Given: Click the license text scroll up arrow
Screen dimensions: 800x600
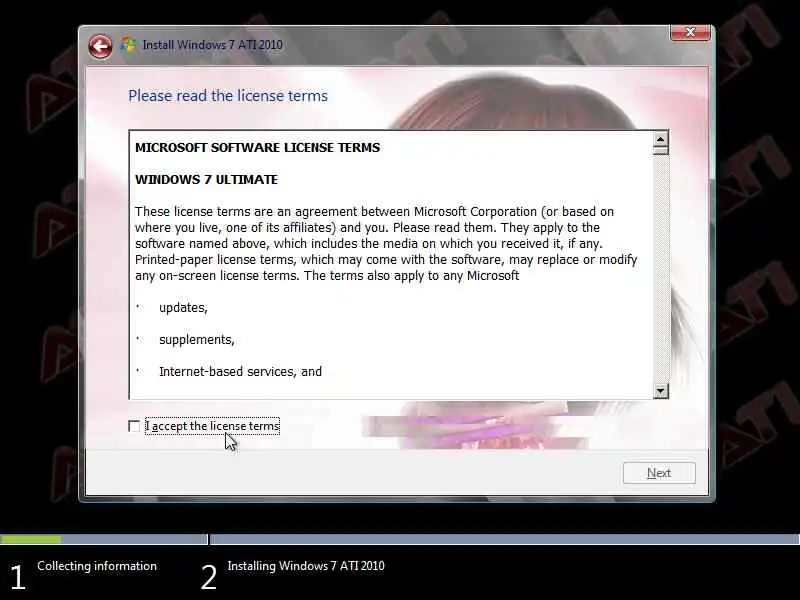Looking at the screenshot, I should coord(660,139).
